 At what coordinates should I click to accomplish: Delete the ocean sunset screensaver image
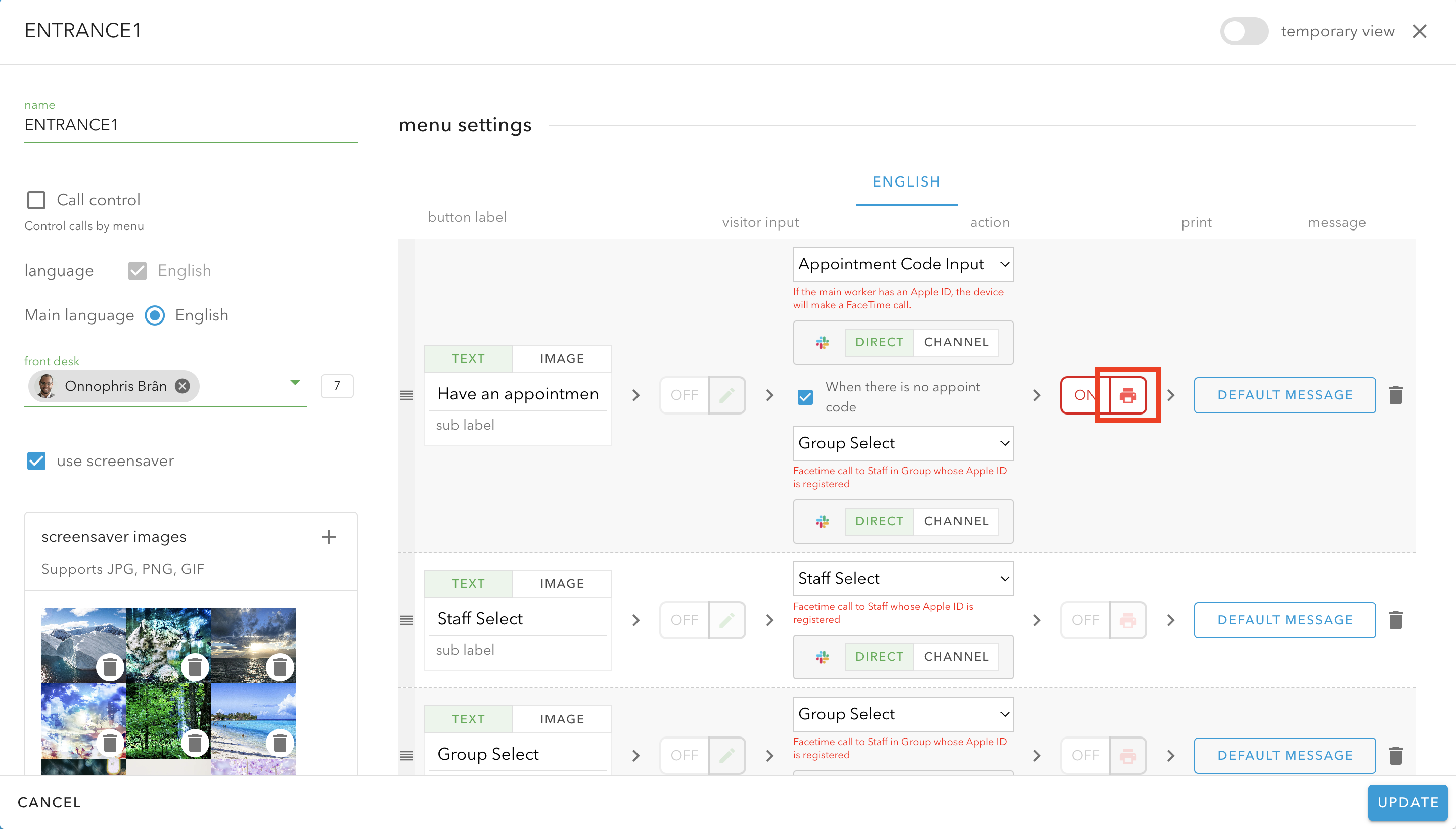click(280, 667)
